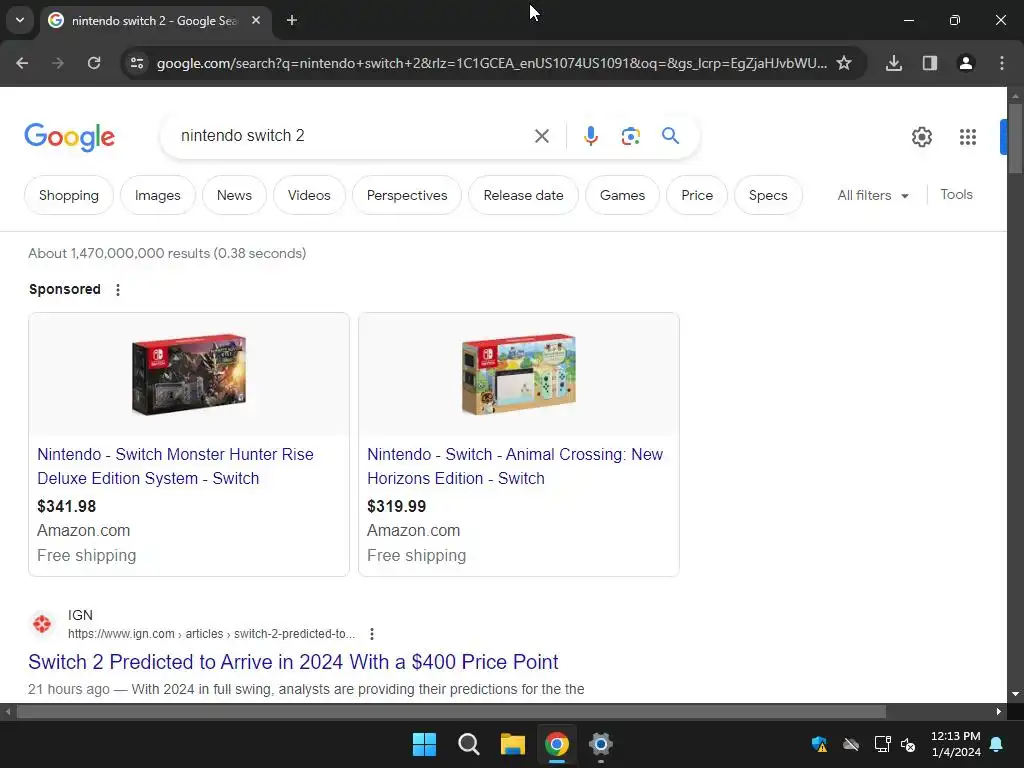The image size is (1024, 768).
Task: Click the $319.99 price
Action: tap(396, 506)
